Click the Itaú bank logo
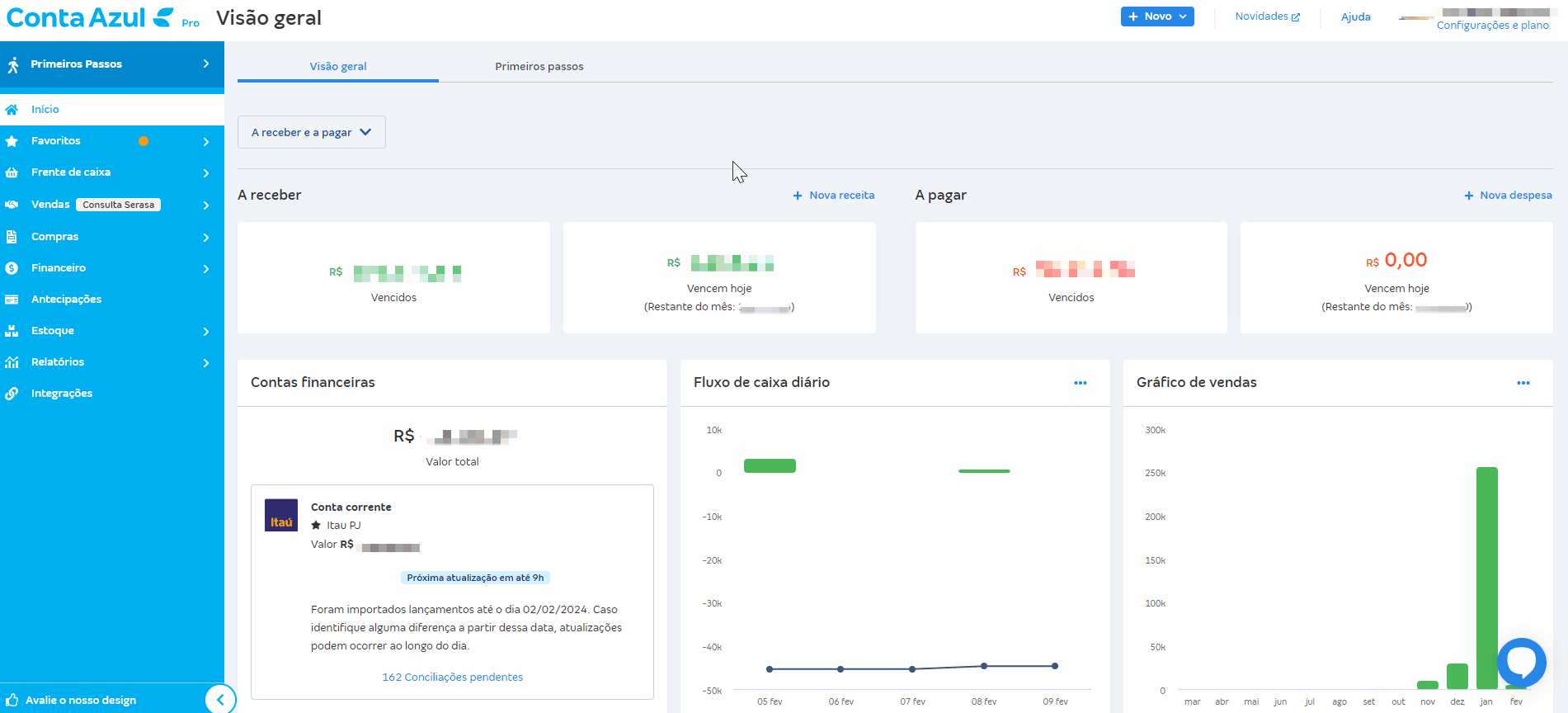1568x713 pixels. 281,515
